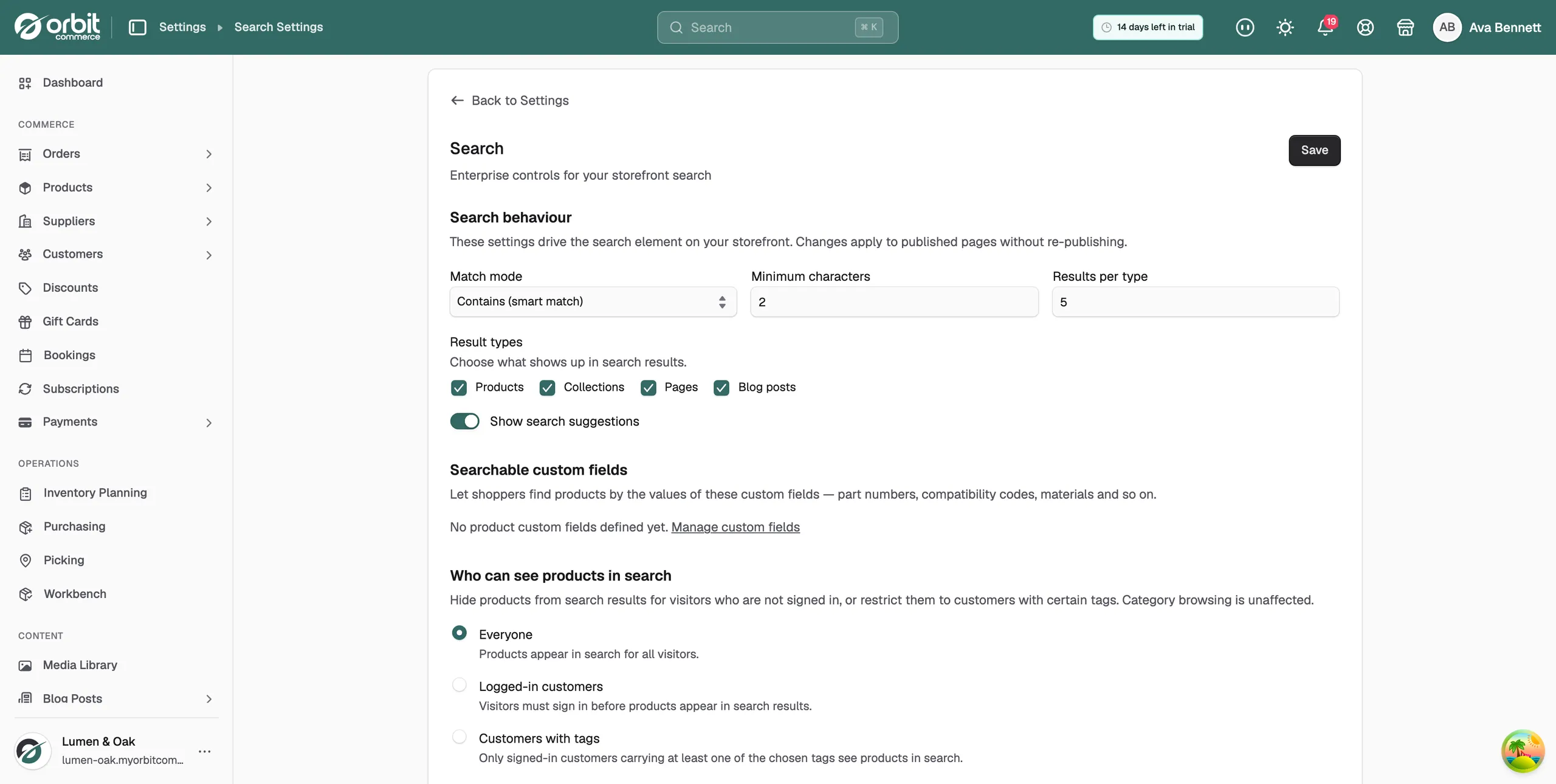Click the Inventory Planning clipboard icon
Viewport: 1556px width, 784px height.
tap(25, 493)
